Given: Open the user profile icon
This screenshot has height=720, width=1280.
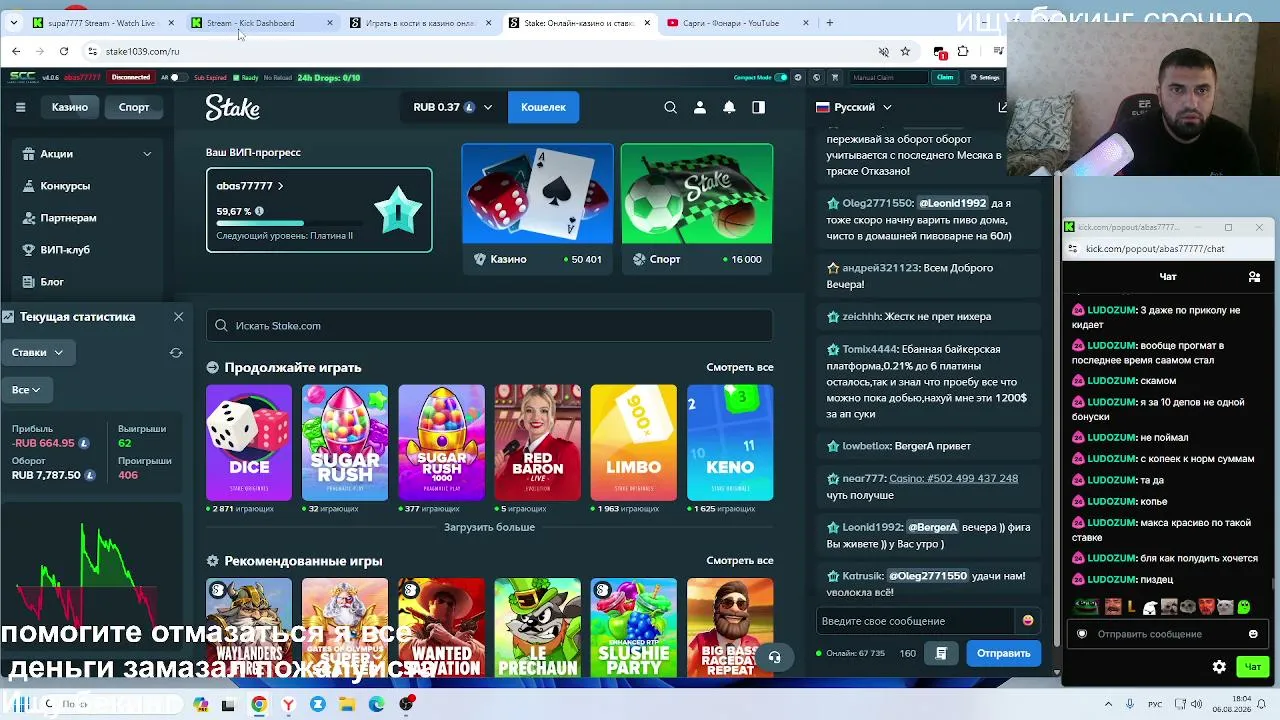Looking at the screenshot, I should pyautogui.click(x=700, y=107).
